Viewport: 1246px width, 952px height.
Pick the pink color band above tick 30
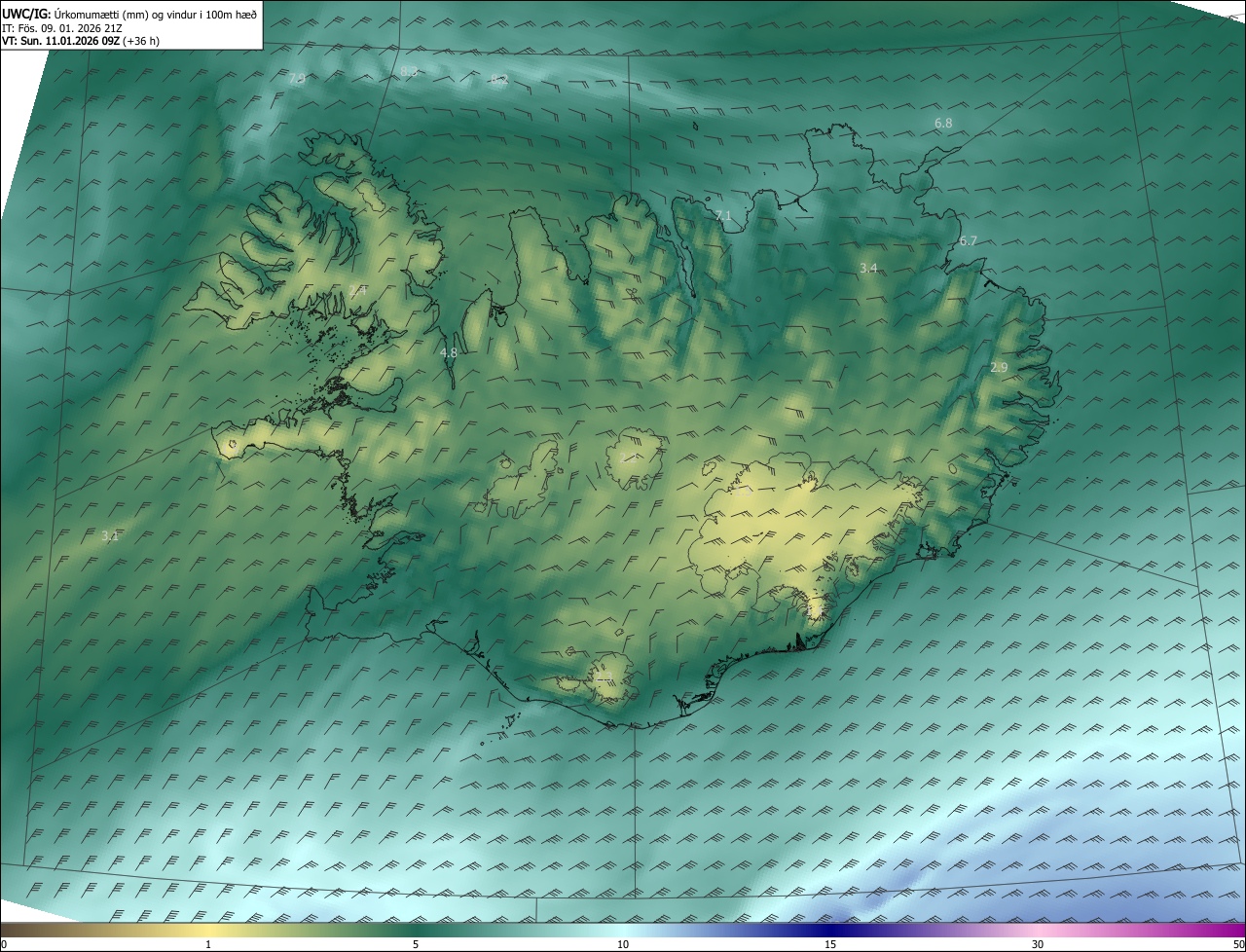click(1038, 930)
